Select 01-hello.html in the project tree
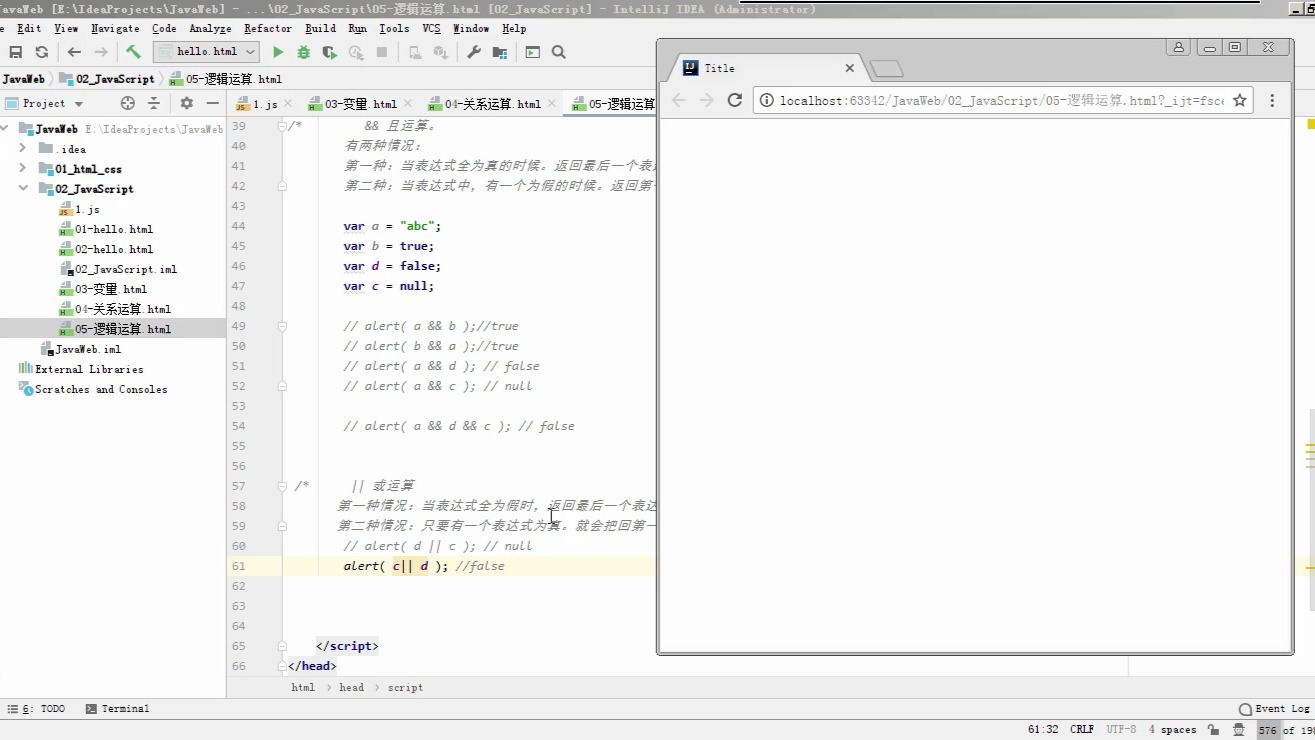The image size is (1315, 740). click(106, 229)
